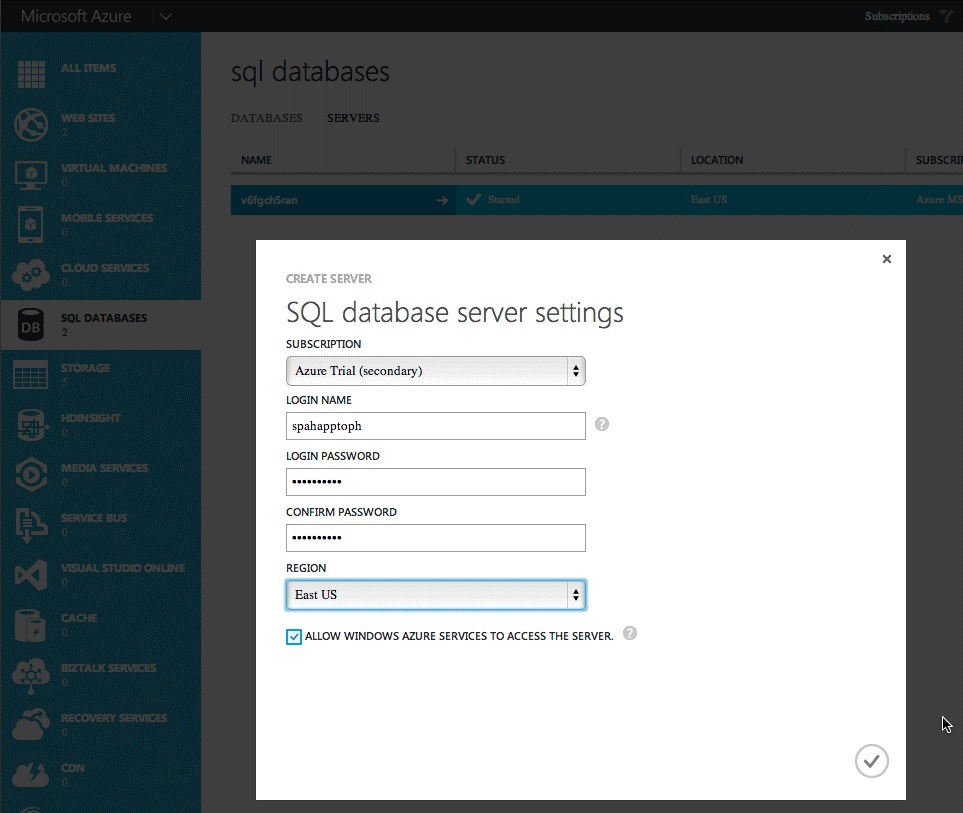
Task: Open Mobile Services from the sidebar
Action: pyautogui.click(x=30, y=225)
